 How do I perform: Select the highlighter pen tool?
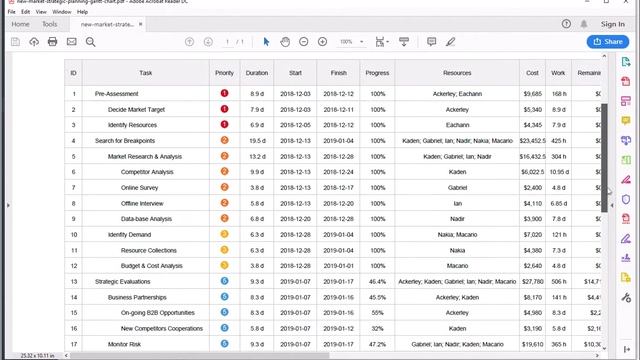(450, 42)
